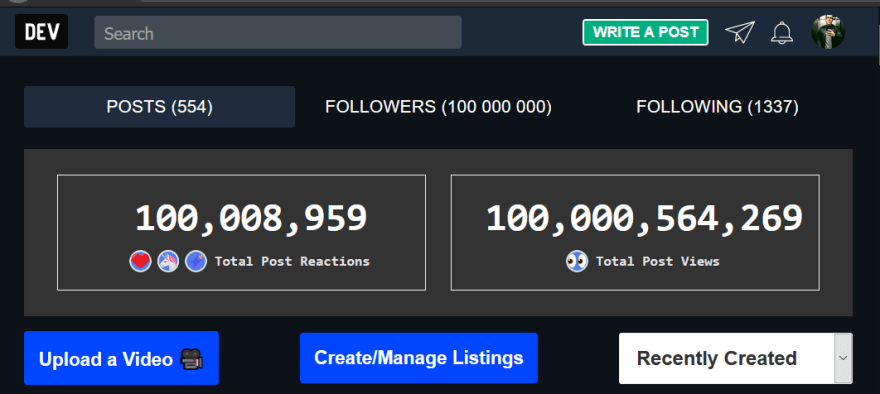The width and height of the screenshot is (880, 394).
Task: Open the user profile avatar menu
Action: pos(828,32)
